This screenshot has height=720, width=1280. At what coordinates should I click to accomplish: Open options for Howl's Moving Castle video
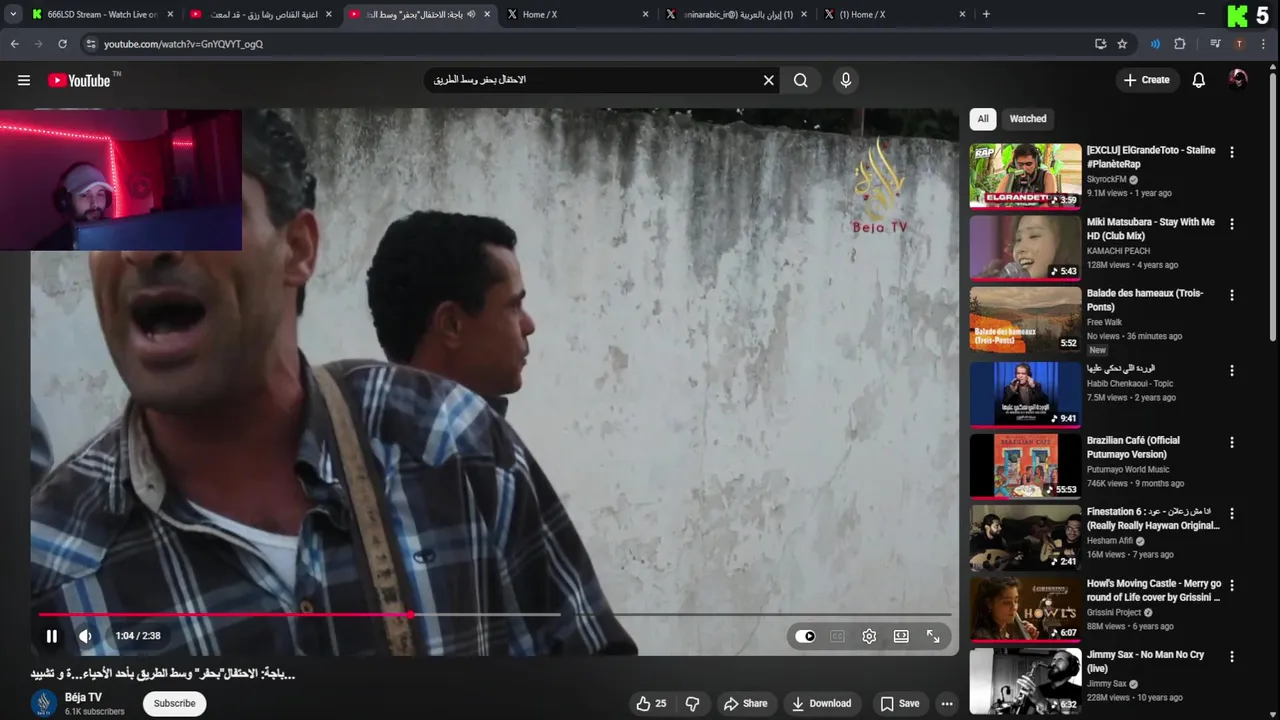pos(1232,585)
